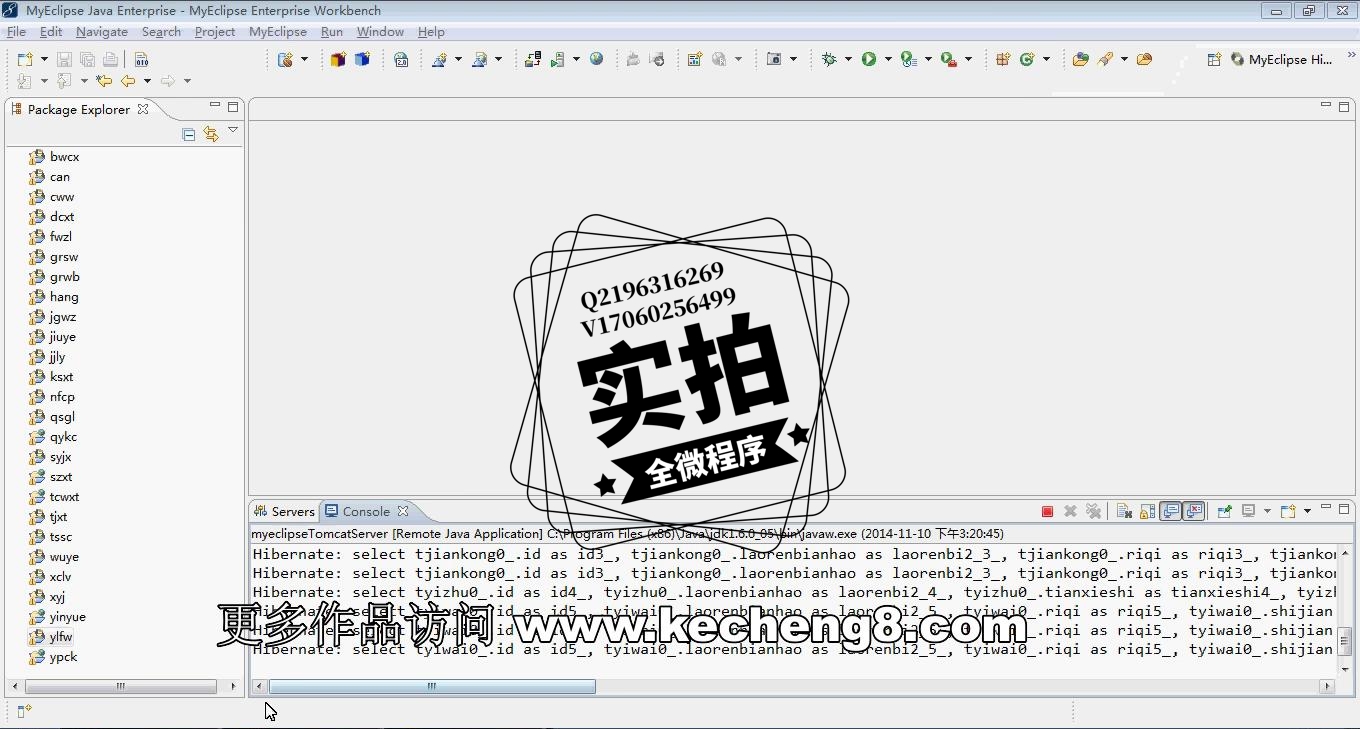This screenshot has width=1360, height=729.
Task: Click the Console vertical scrollbar down arrow
Action: pos(1345,669)
